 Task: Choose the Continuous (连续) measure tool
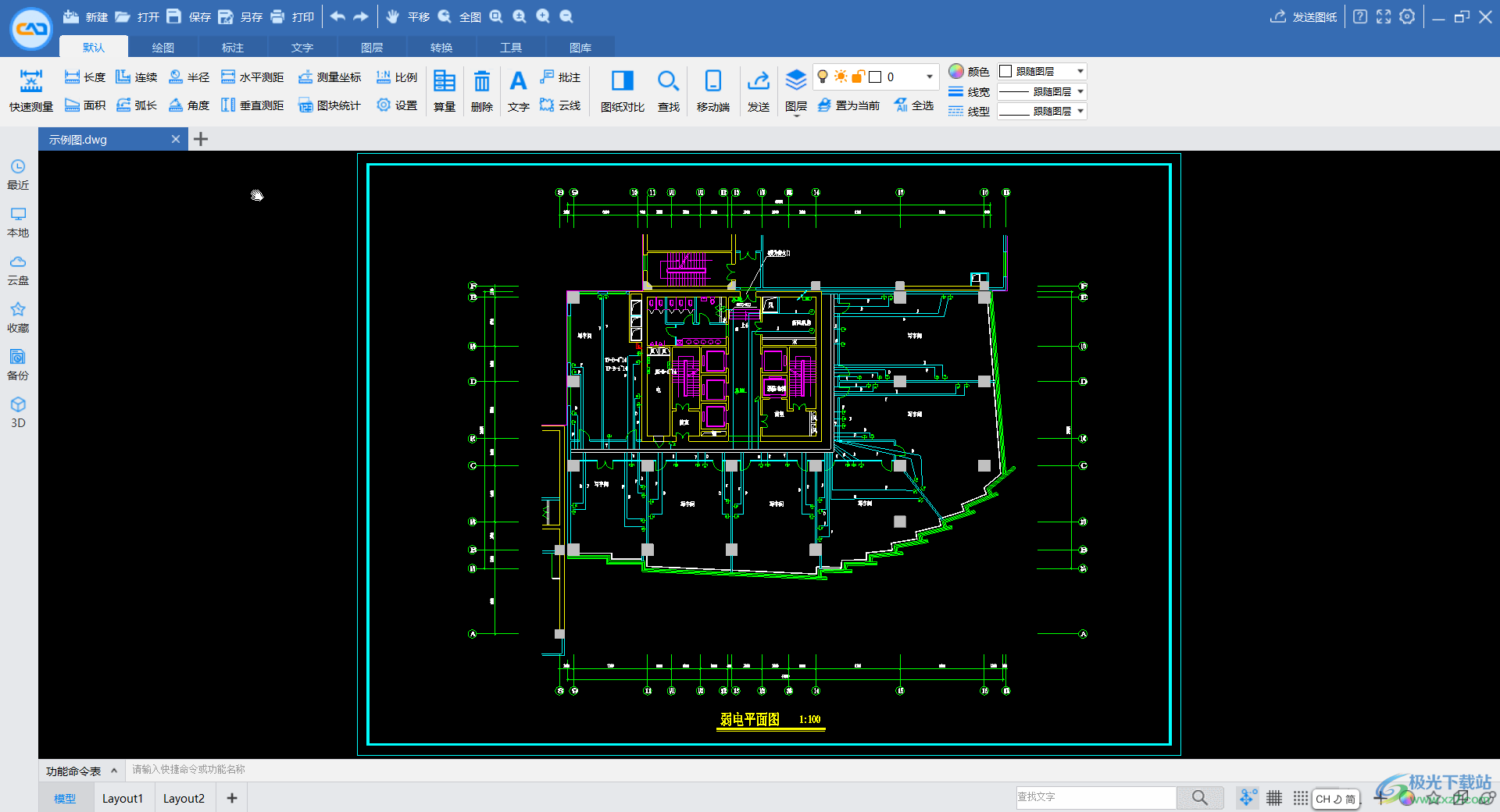point(136,77)
